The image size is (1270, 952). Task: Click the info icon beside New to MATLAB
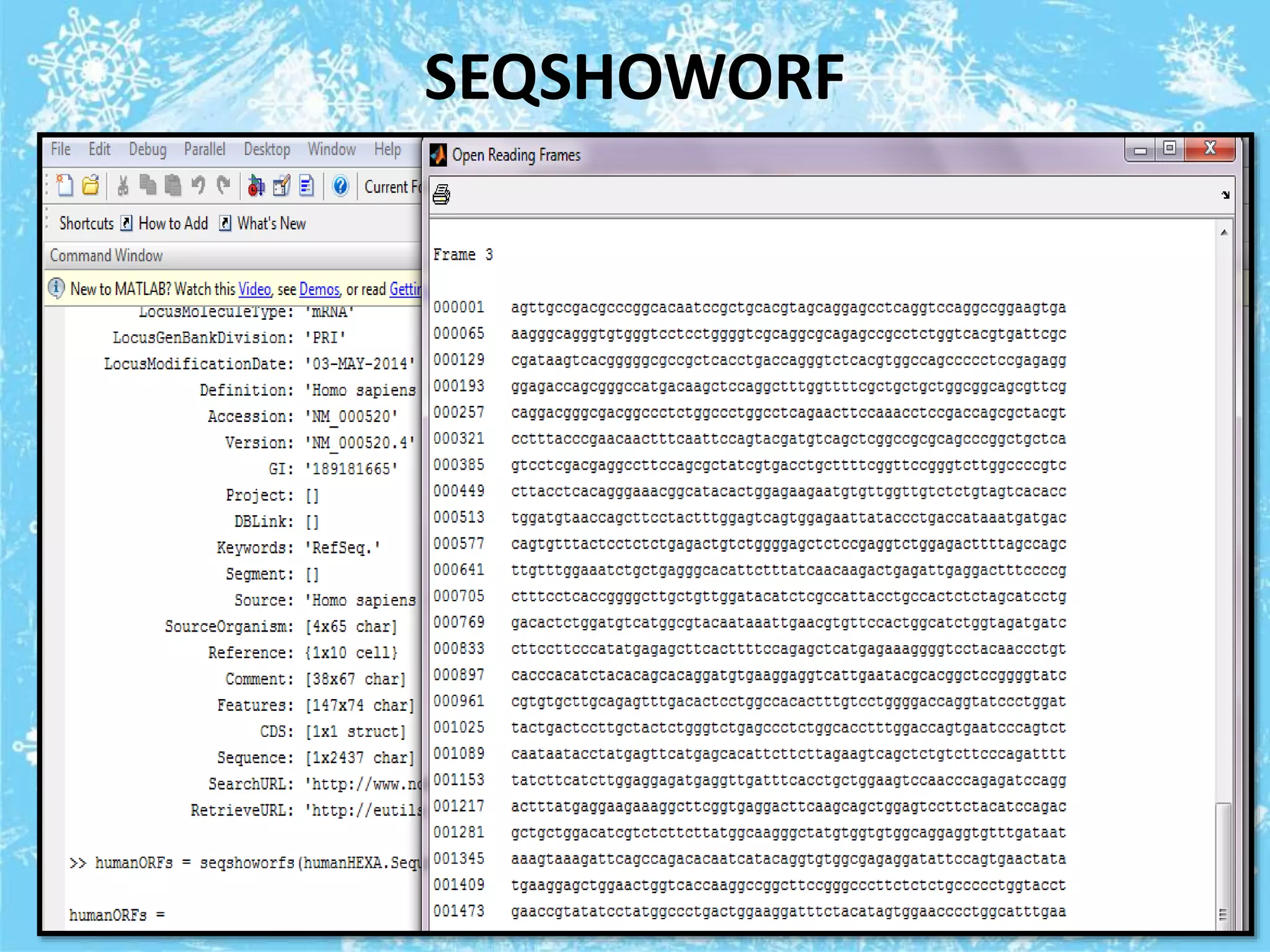point(56,288)
